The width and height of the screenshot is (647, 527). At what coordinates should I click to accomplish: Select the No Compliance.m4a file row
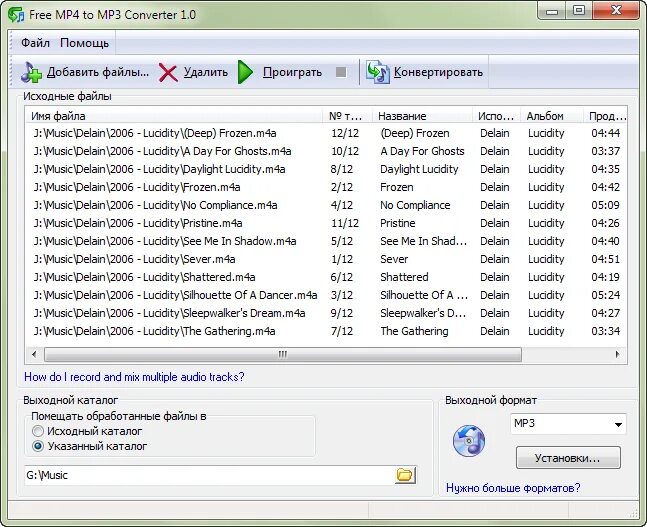(x=326, y=205)
